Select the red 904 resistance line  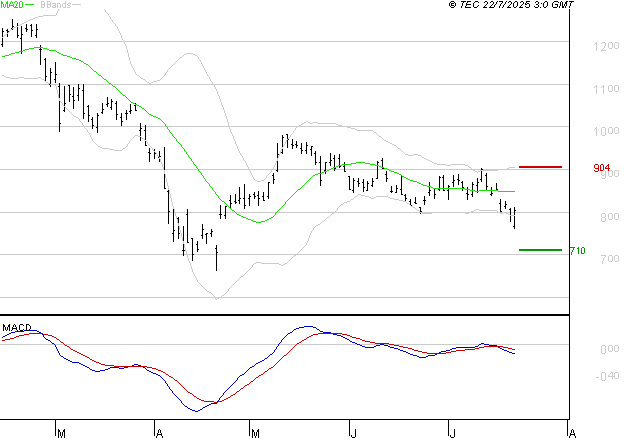(540, 167)
